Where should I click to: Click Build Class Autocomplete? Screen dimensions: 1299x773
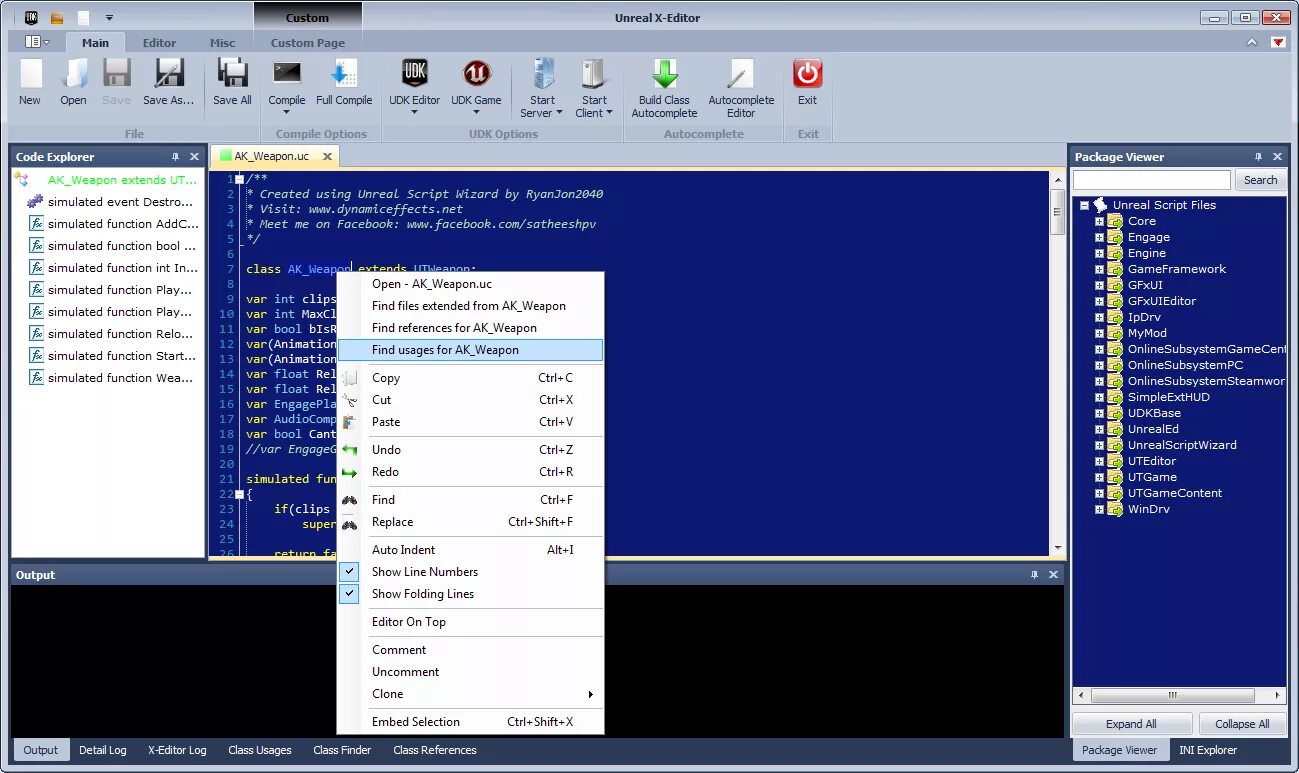click(x=664, y=87)
